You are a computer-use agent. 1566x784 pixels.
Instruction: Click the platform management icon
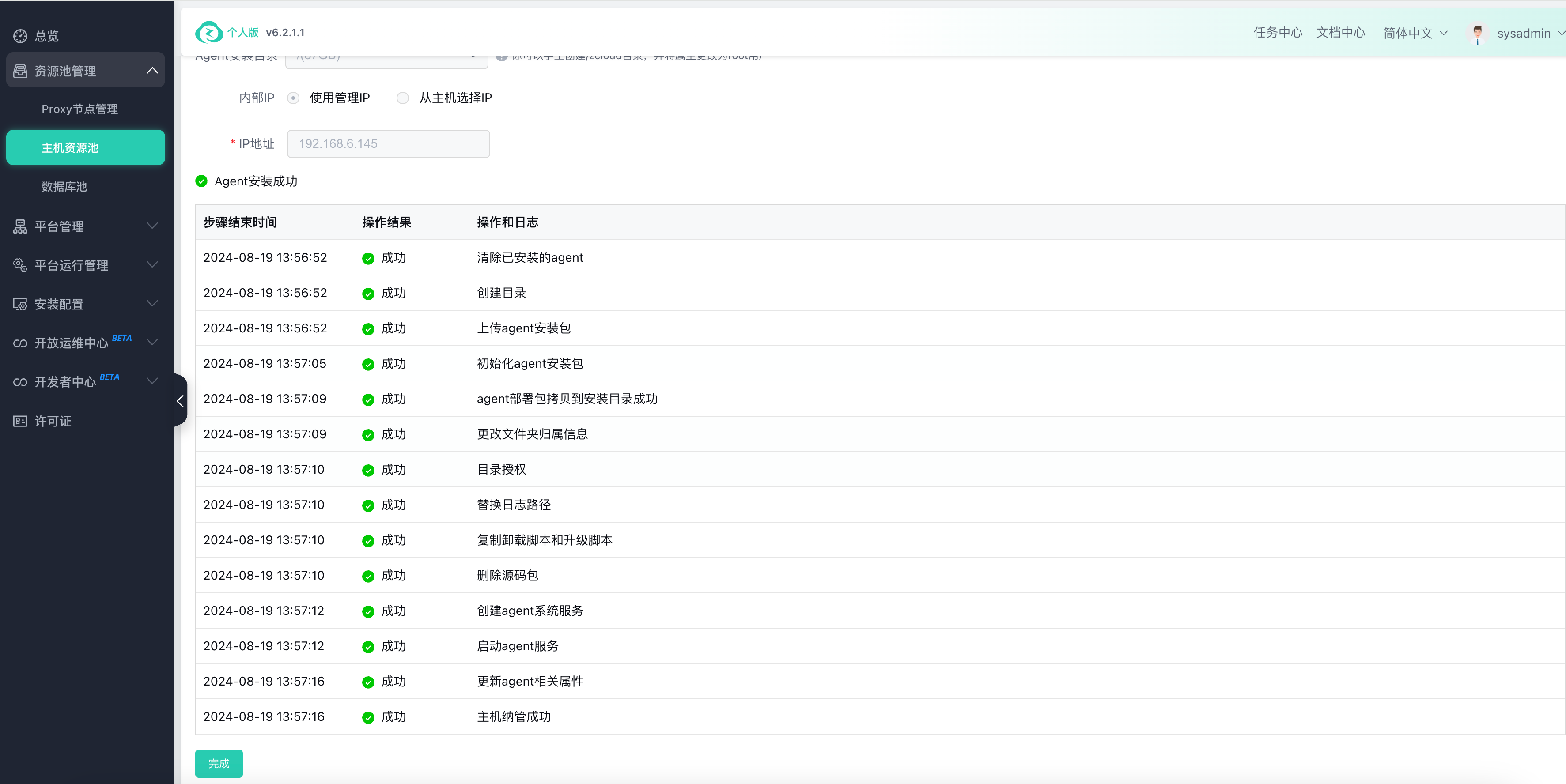(20, 227)
